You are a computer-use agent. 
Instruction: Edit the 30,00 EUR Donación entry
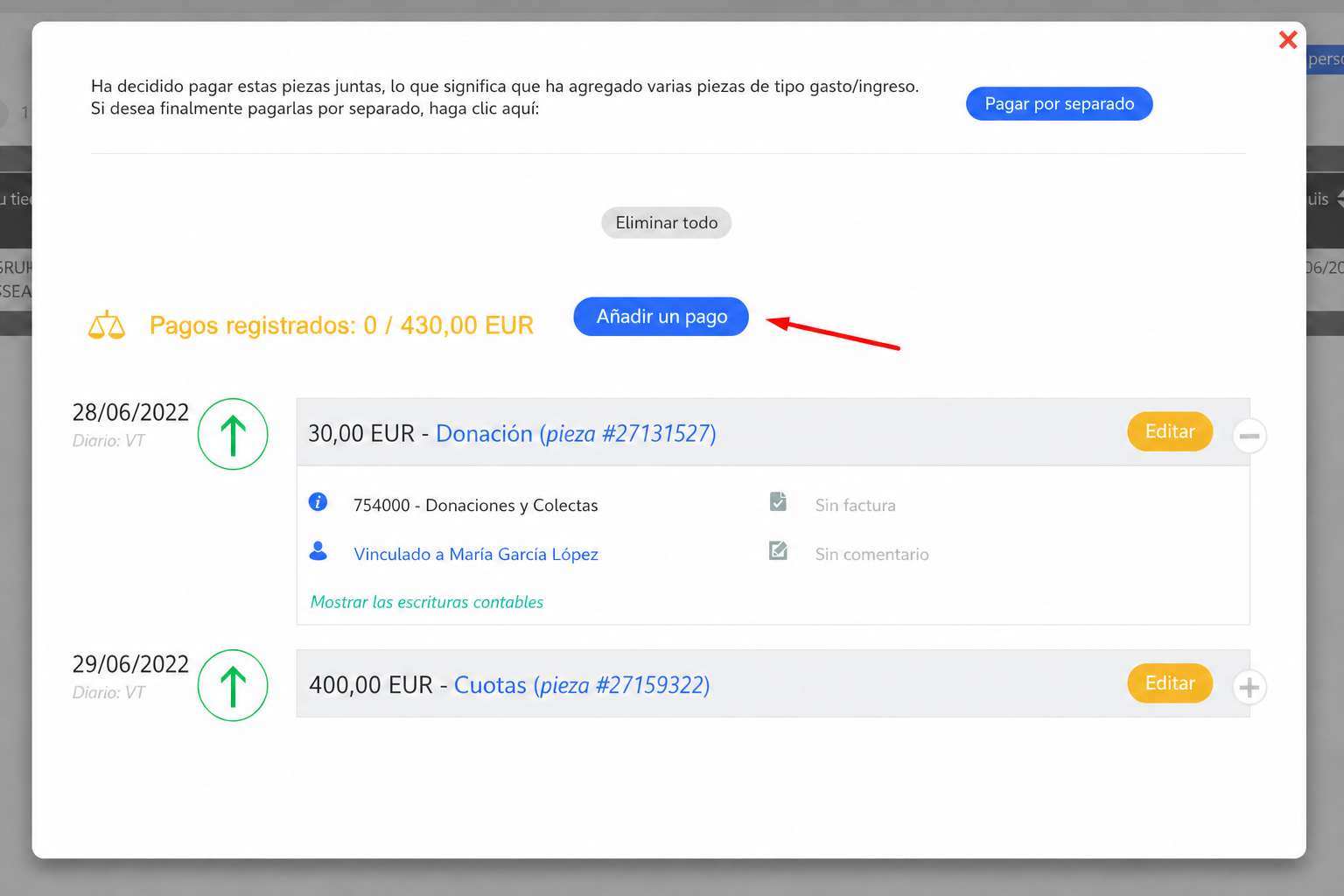[1170, 431]
